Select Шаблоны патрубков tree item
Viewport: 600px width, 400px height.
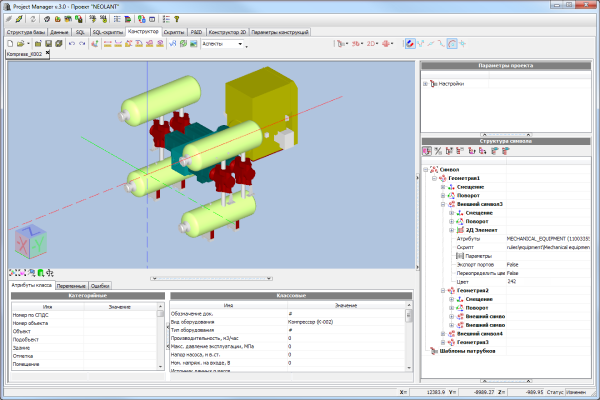coord(467,351)
